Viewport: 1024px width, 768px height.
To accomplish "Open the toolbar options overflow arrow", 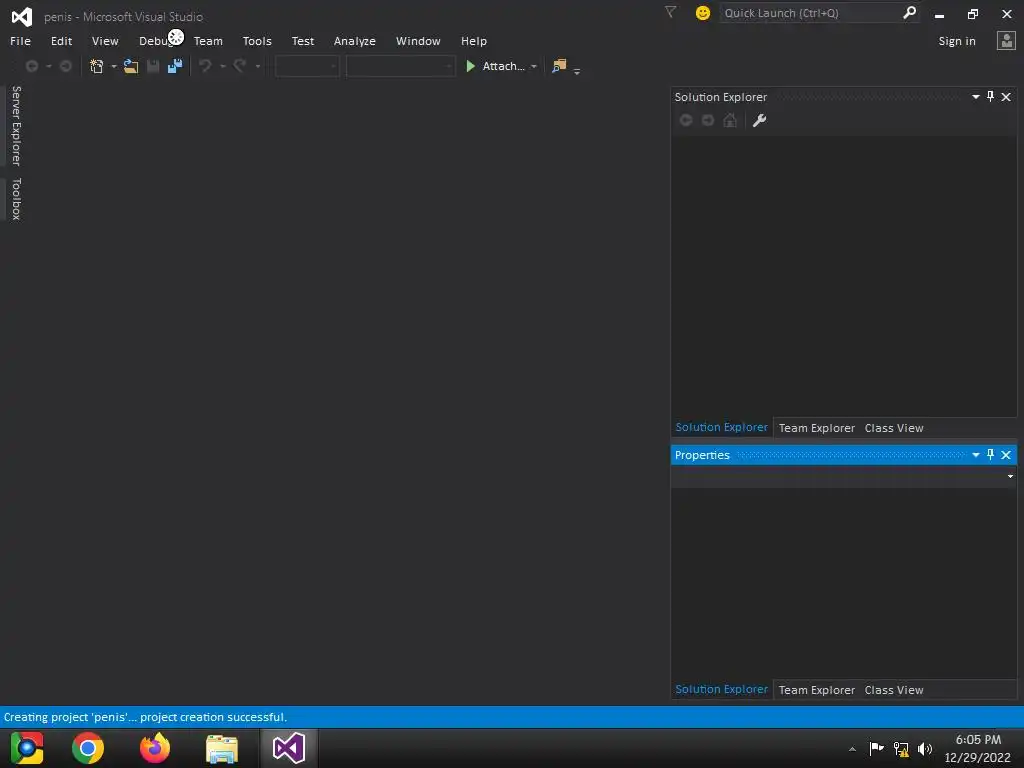I will [x=577, y=71].
